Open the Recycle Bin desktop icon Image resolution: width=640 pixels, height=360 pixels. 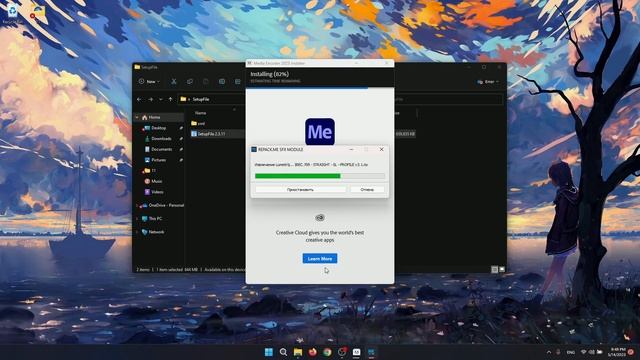coord(12,13)
